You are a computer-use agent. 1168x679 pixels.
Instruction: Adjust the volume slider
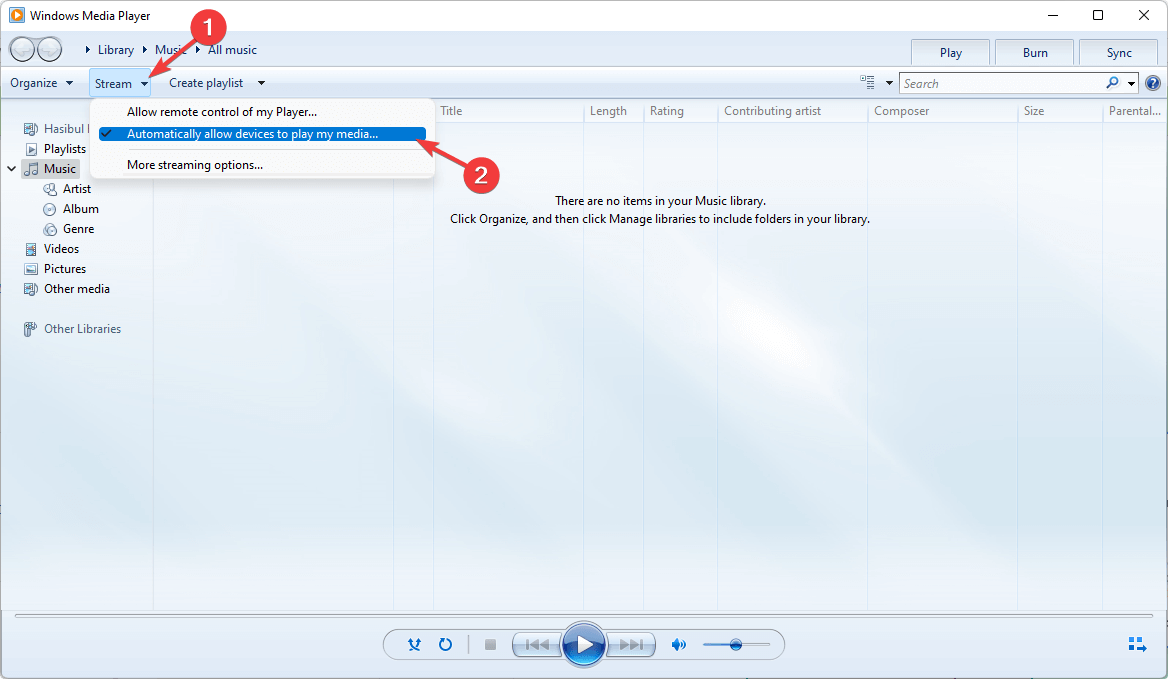pyautogui.click(x=736, y=645)
